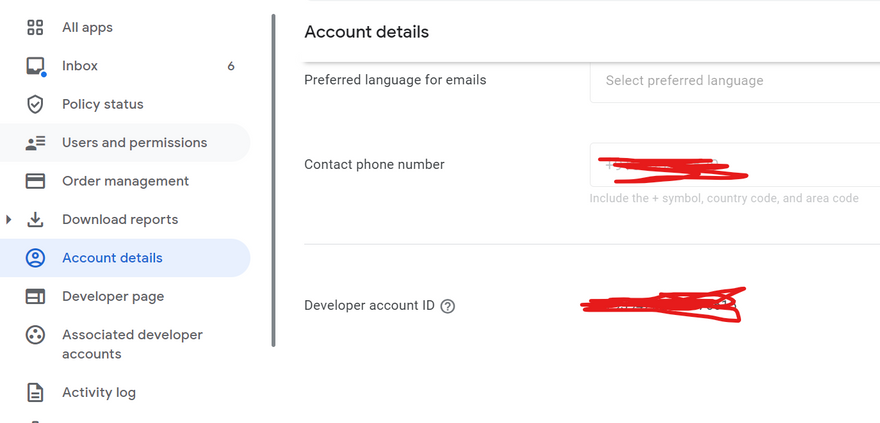Open the Activity log page
This screenshot has height=423, width=880.
[99, 392]
